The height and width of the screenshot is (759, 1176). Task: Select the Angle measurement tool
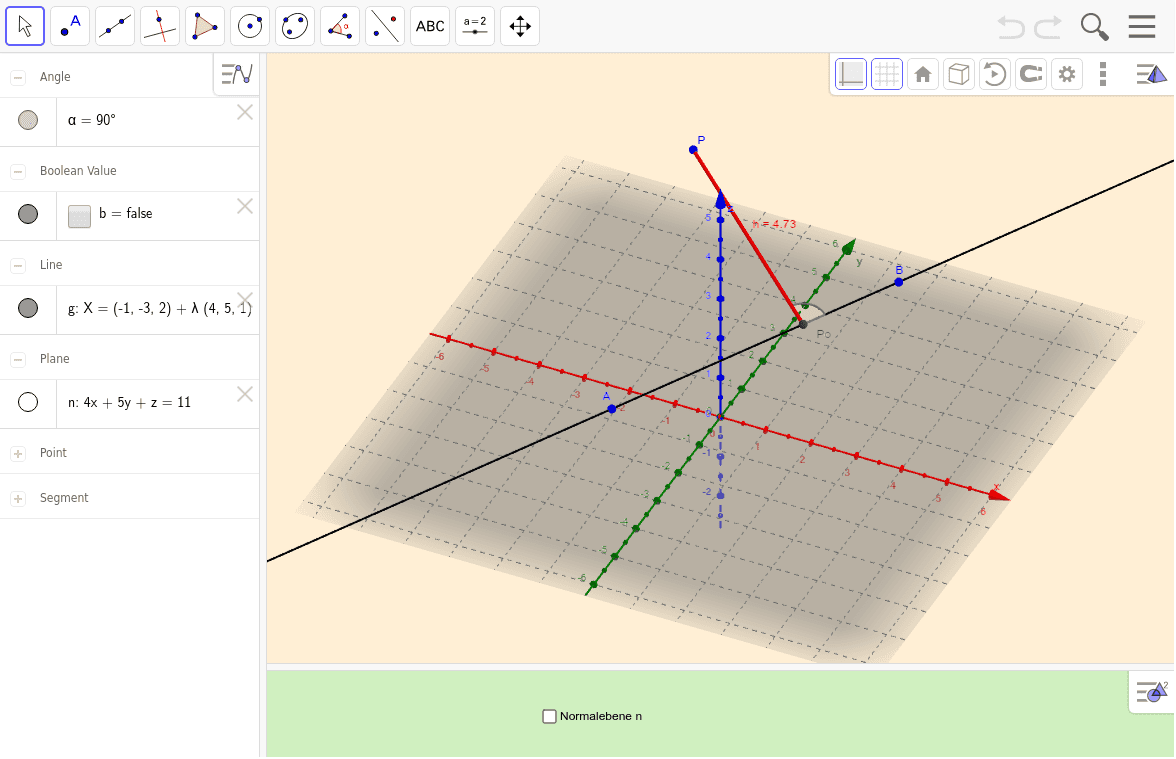pyautogui.click(x=340, y=26)
